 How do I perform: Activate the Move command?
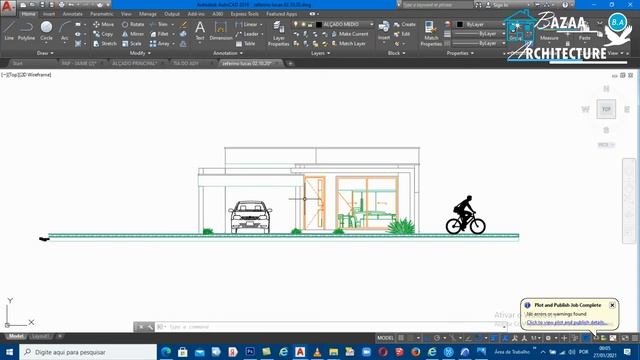tap(103, 24)
